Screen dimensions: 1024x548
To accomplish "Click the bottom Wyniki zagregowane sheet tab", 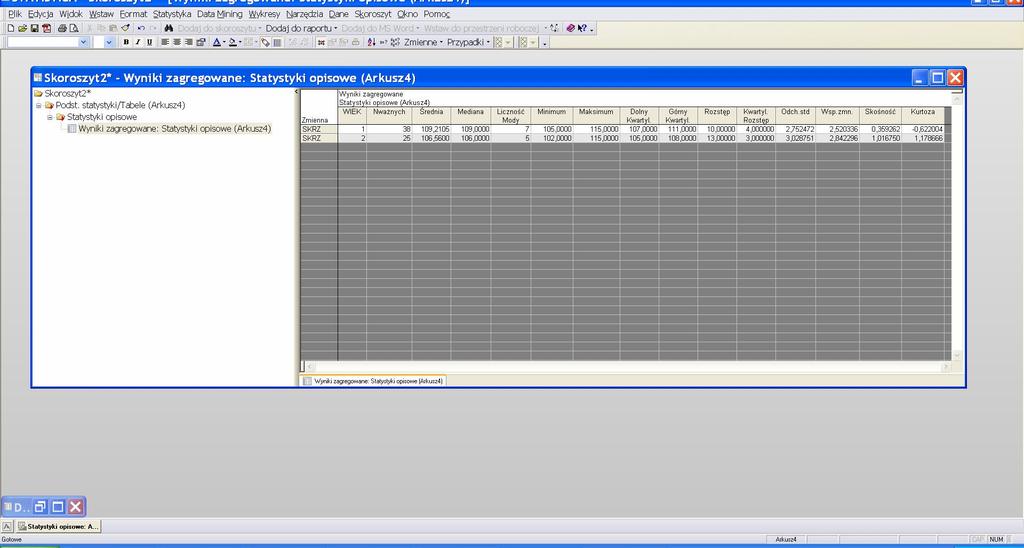I will (374, 381).
